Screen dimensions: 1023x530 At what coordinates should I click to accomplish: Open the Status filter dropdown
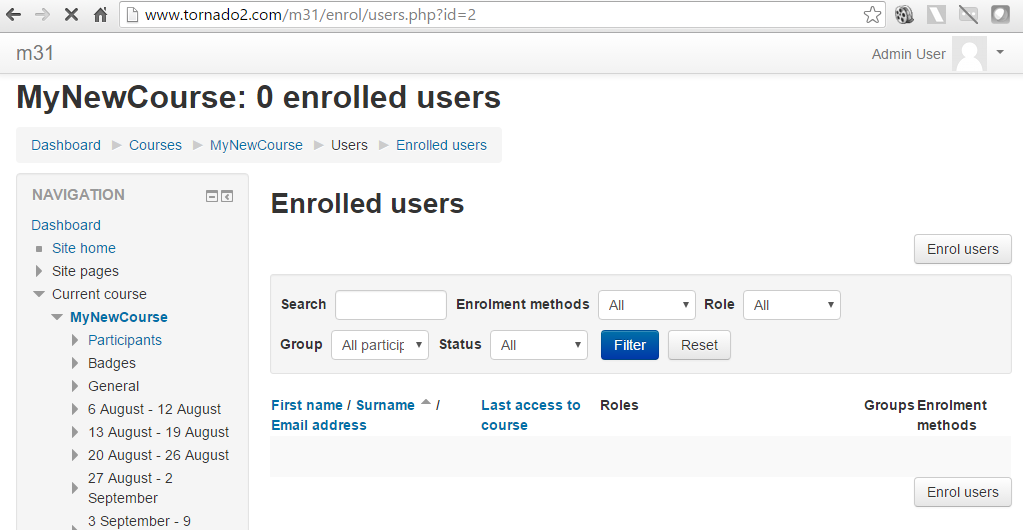click(538, 345)
